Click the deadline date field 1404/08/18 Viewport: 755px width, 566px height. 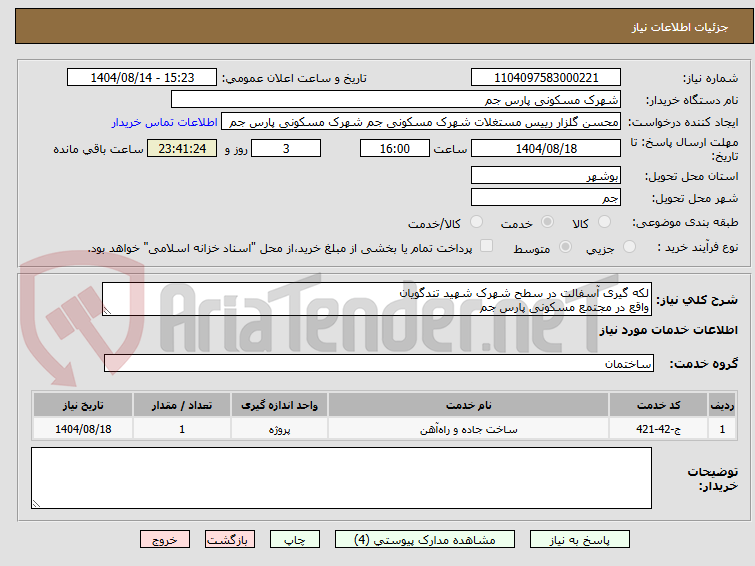pos(546,148)
